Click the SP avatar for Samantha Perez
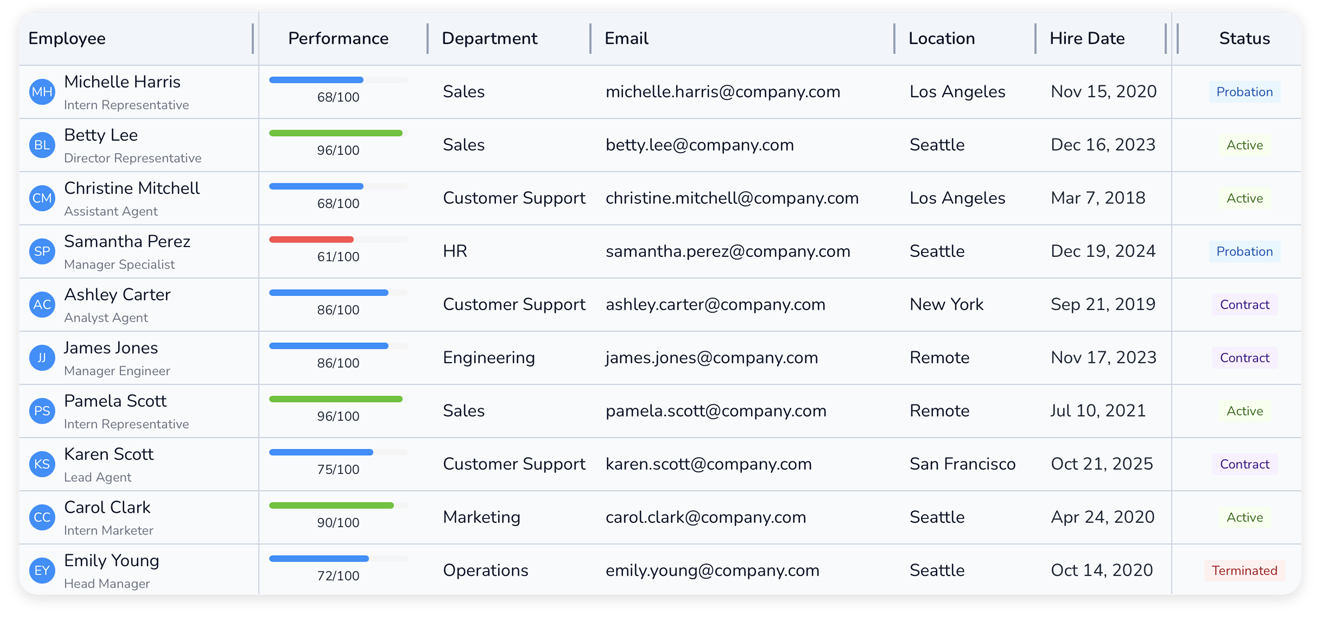This screenshot has height=623, width=1320. (x=42, y=251)
